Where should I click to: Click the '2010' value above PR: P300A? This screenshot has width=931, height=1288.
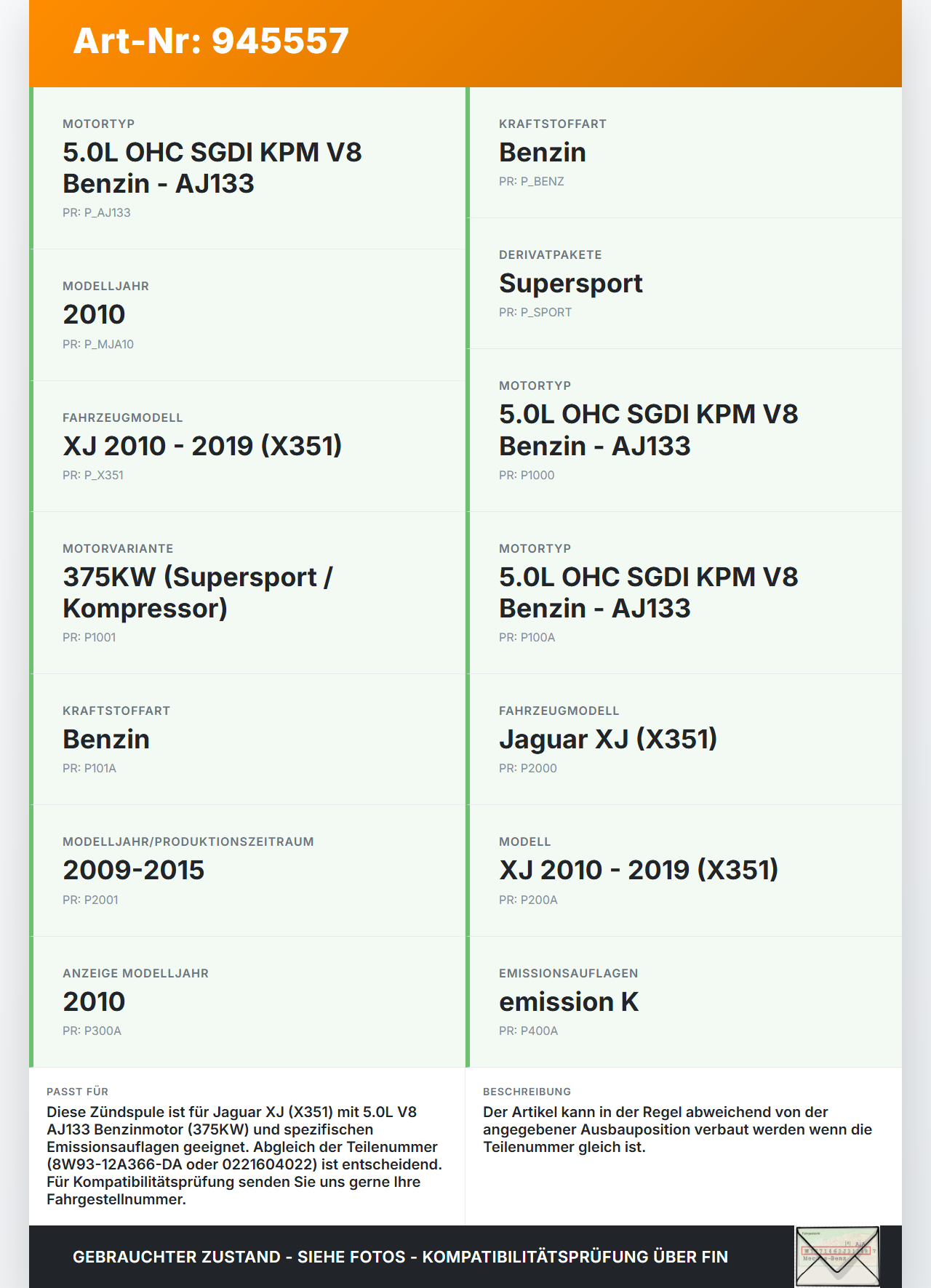[94, 1002]
